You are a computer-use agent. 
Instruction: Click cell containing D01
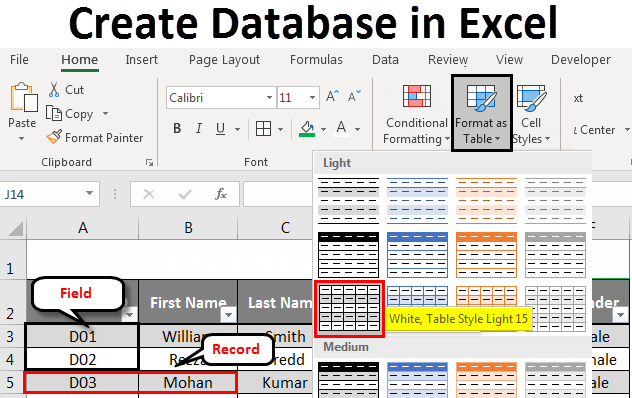point(82,336)
